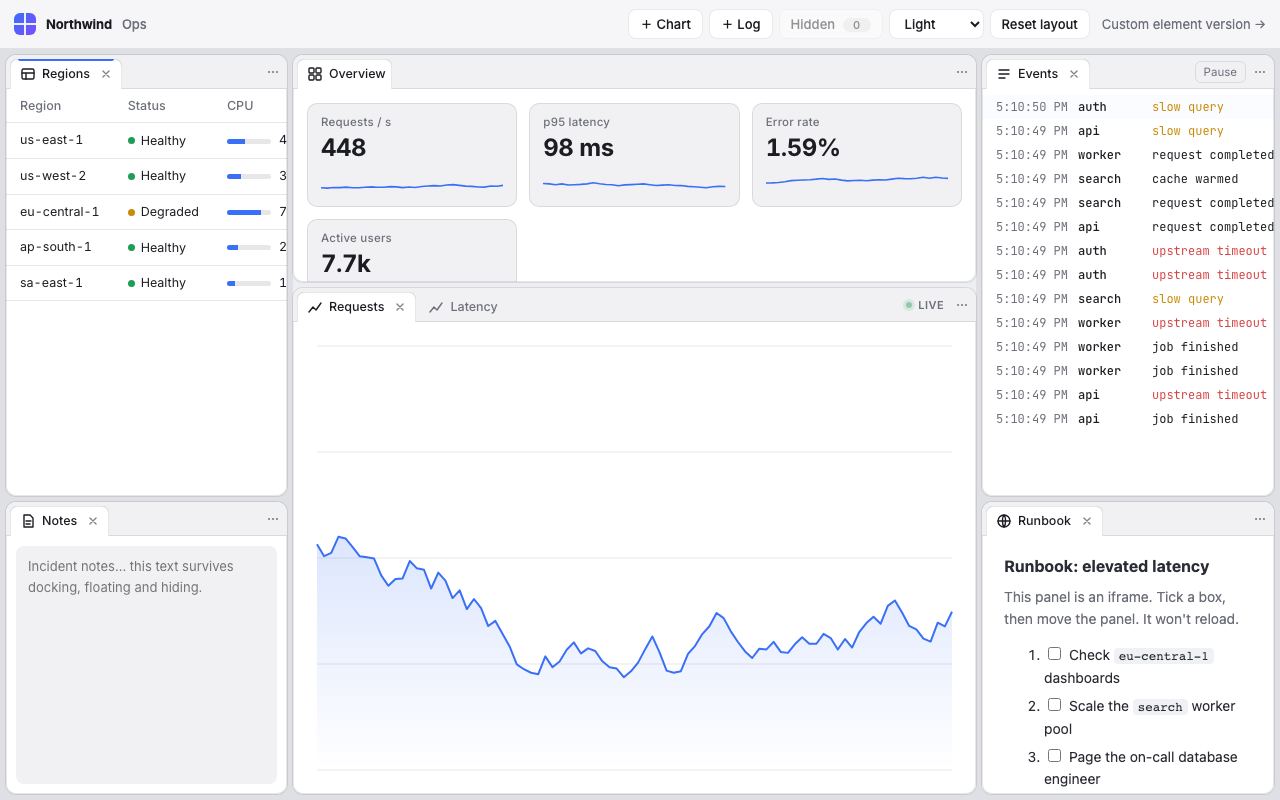This screenshot has height=800, width=1280.
Task: Close the Events tab
Action: tap(1074, 74)
